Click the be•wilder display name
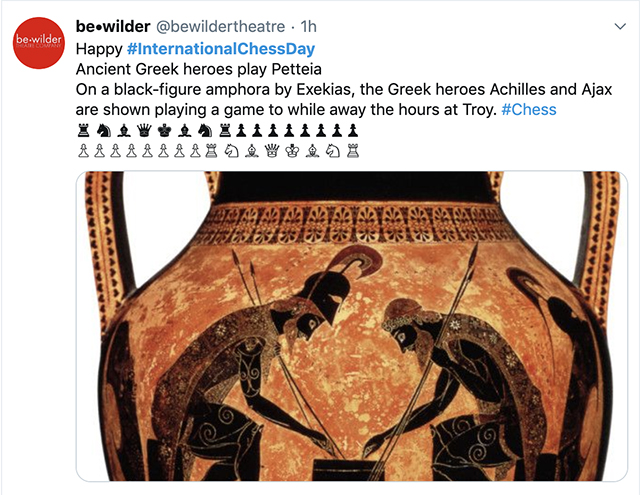Viewport: 640px width, 495px height. point(113,27)
